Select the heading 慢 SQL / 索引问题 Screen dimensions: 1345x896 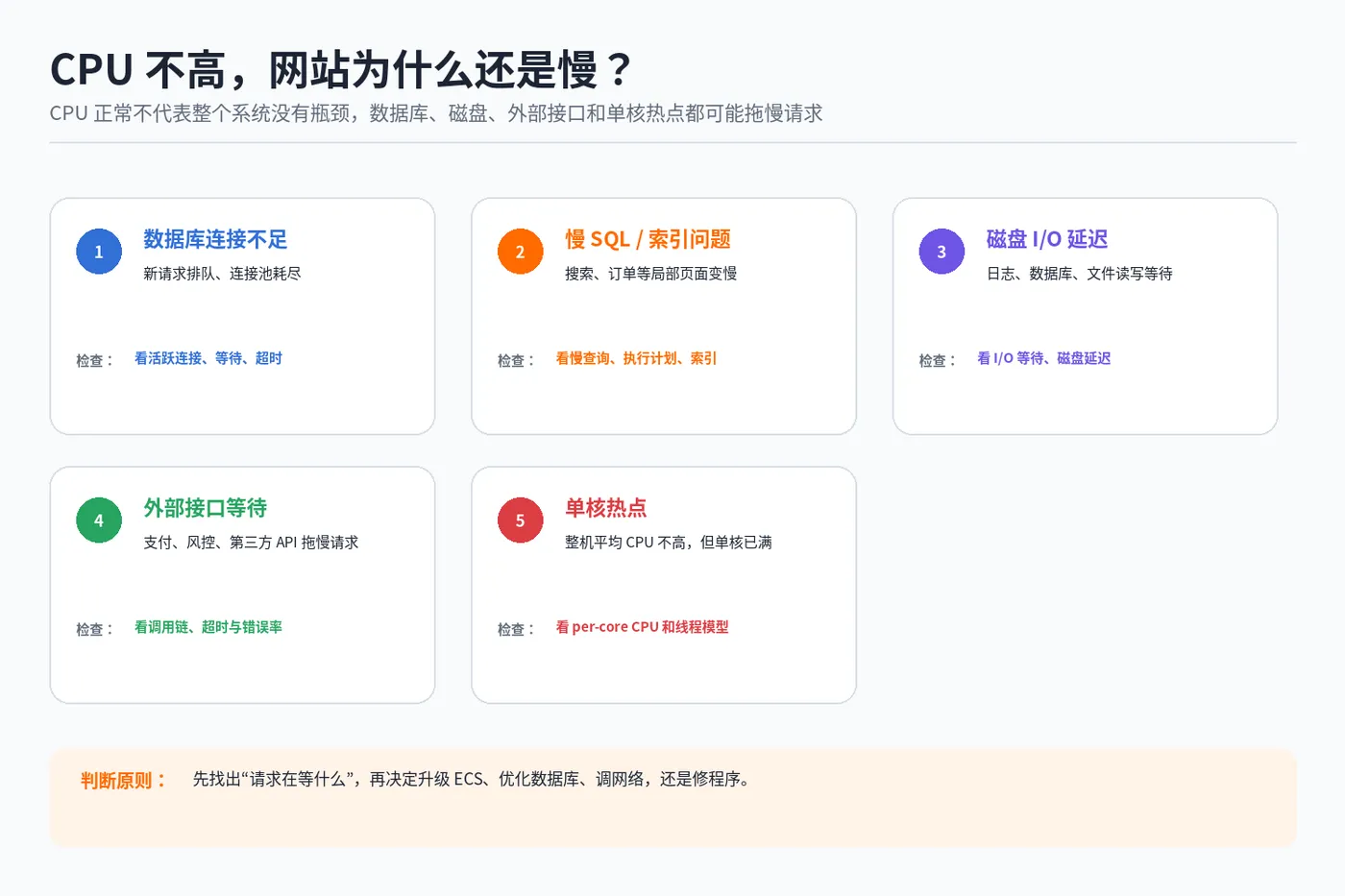pyautogui.click(x=648, y=239)
